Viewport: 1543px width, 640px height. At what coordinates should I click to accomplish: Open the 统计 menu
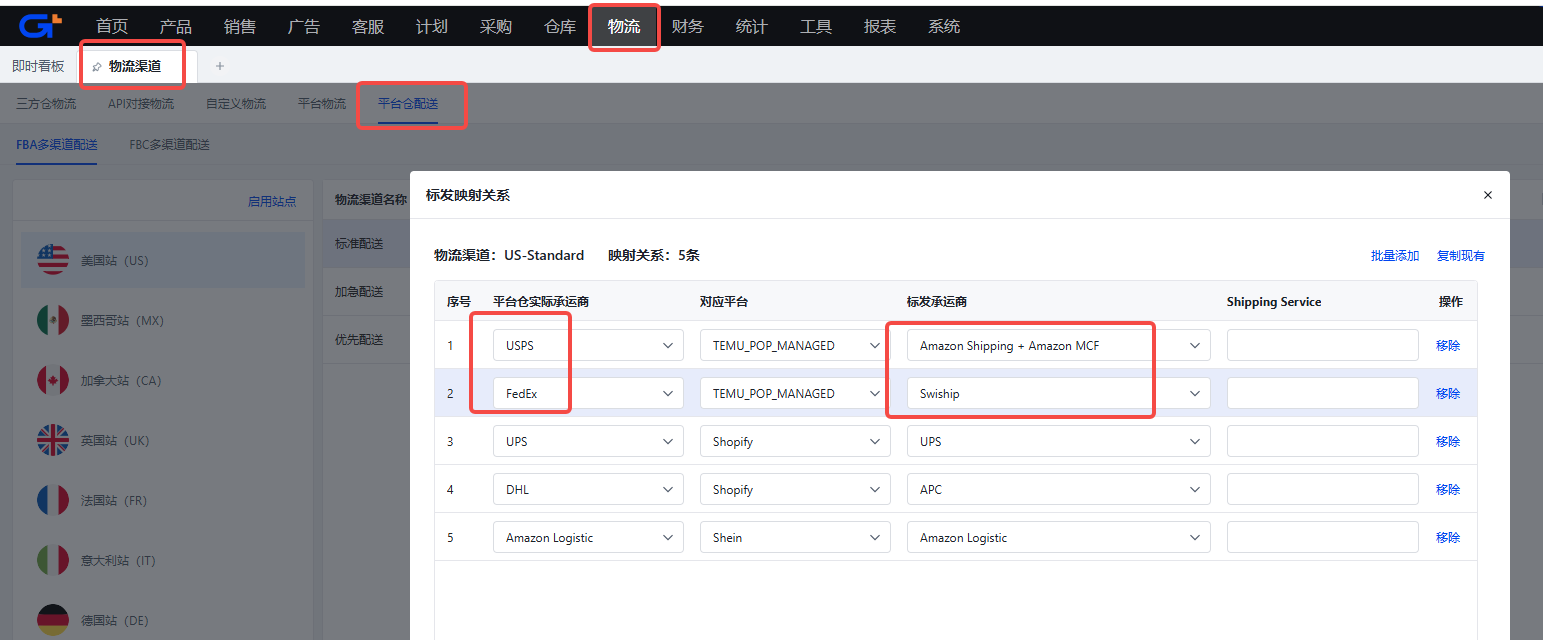(x=752, y=27)
